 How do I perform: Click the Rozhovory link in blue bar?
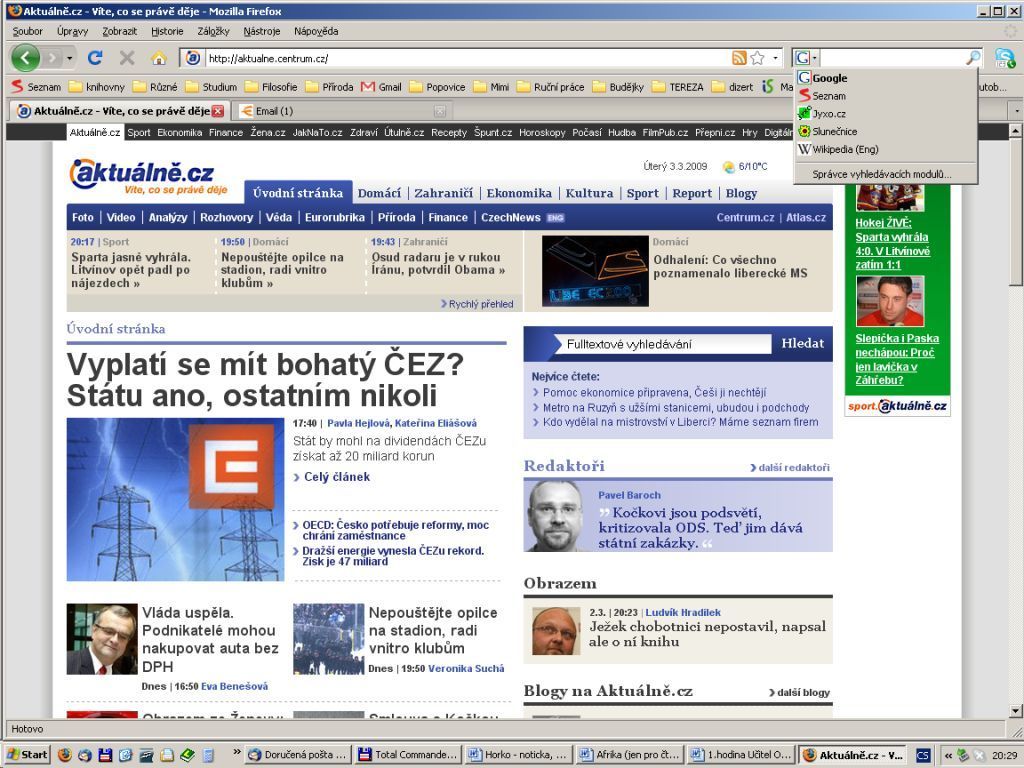click(227, 217)
